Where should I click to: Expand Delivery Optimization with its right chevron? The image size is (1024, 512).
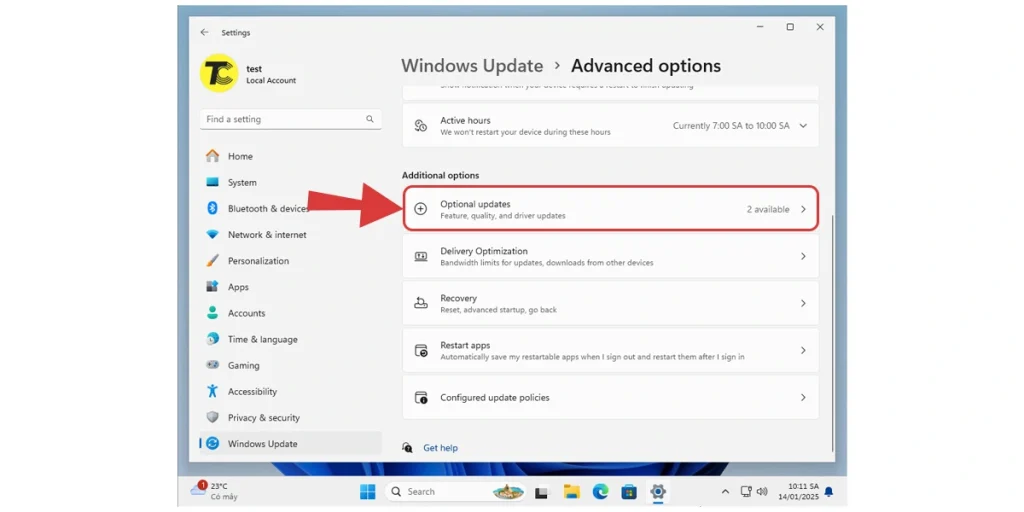coord(802,257)
